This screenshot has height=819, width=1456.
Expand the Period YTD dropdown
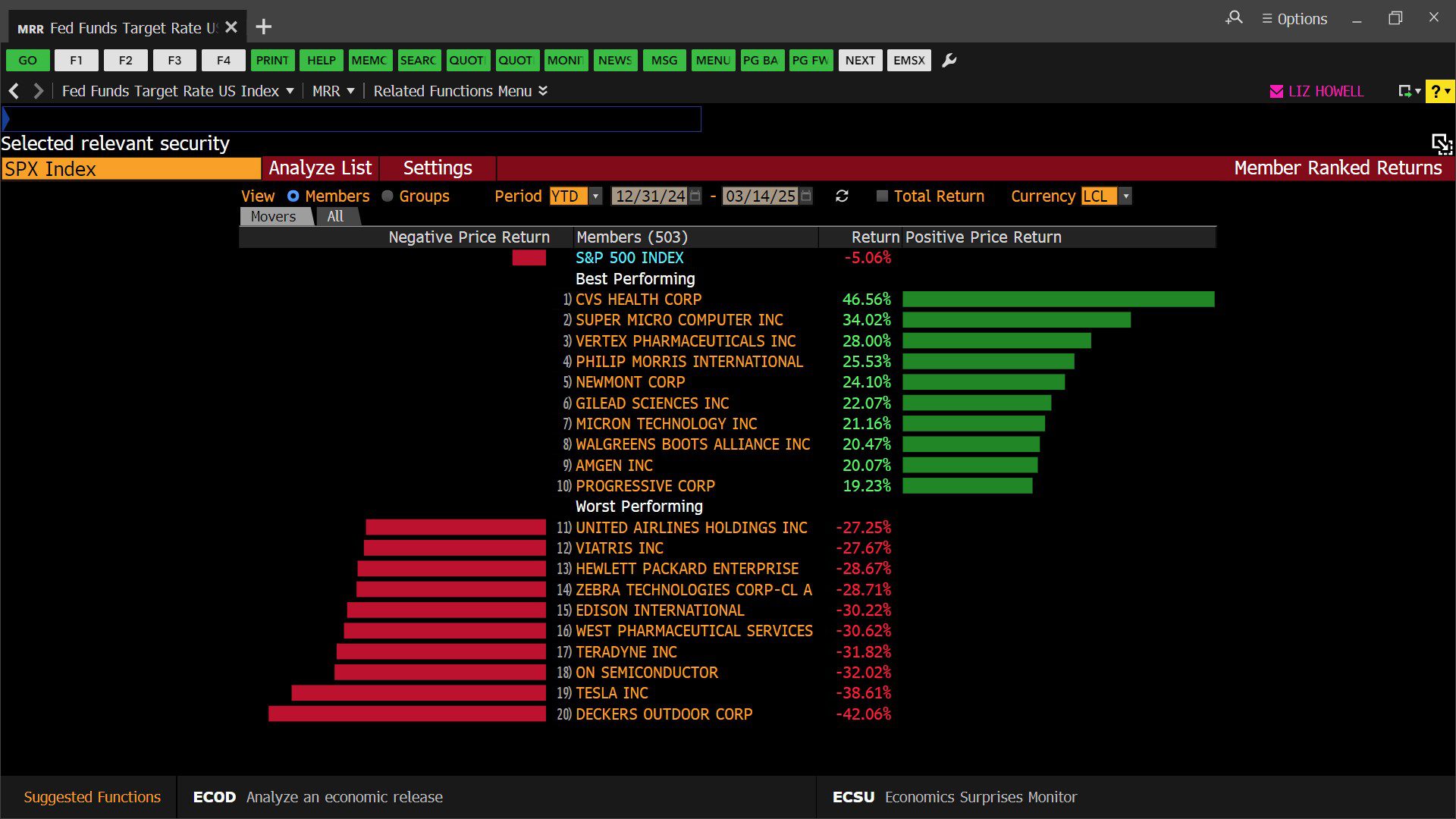[596, 196]
